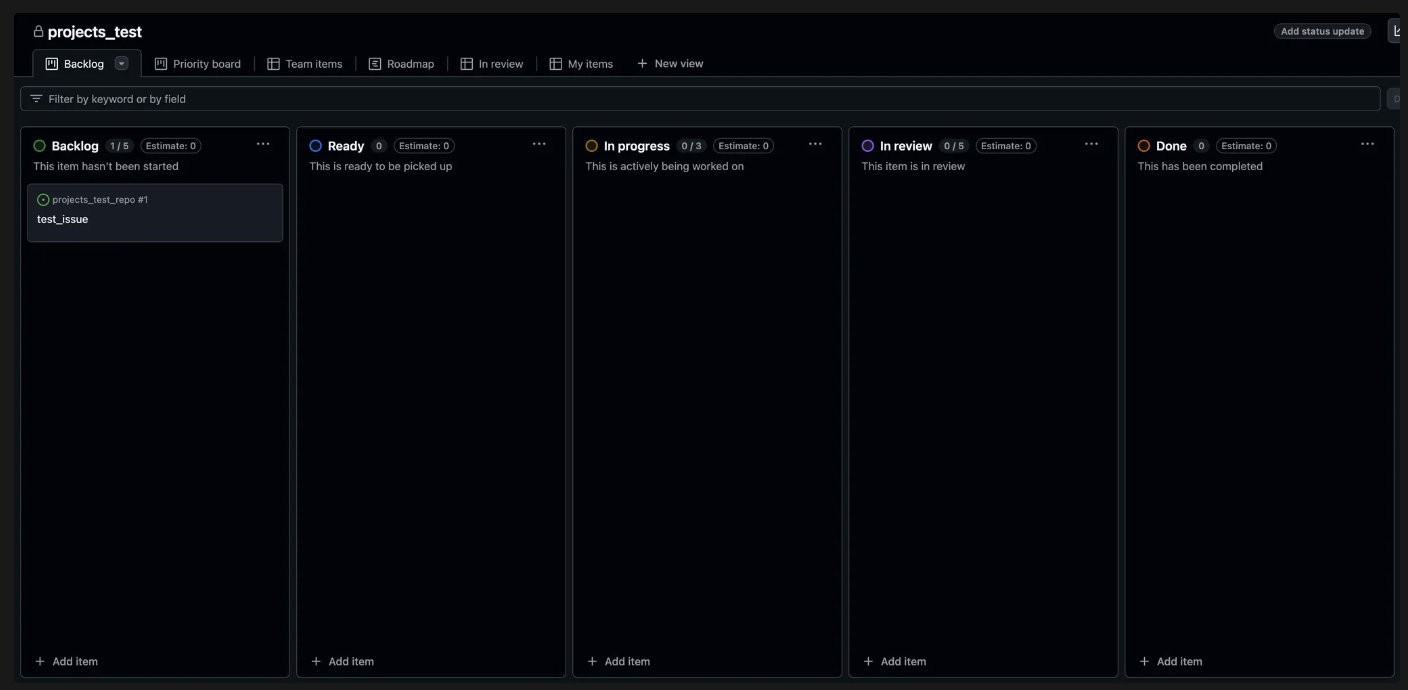Viewport: 1408px width, 690px height.
Task: Click New view to add a view
Action: (x=670, y=64)
